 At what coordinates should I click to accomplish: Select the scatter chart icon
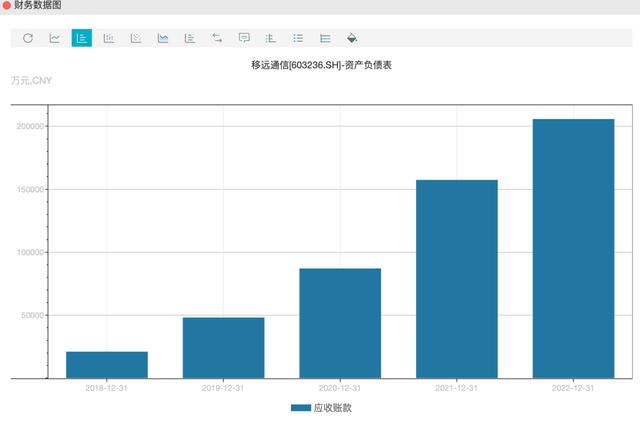pos(136,38)
